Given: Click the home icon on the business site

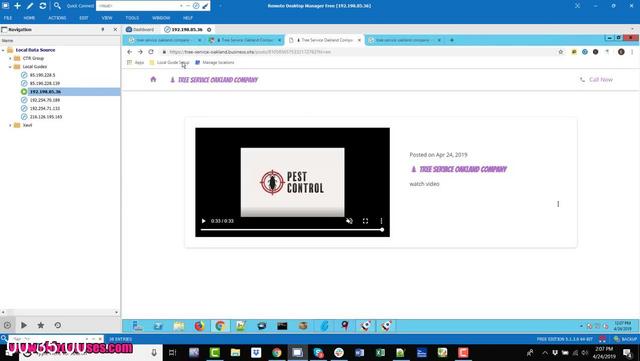Looking at the screenshot, I should click(153, 79).
